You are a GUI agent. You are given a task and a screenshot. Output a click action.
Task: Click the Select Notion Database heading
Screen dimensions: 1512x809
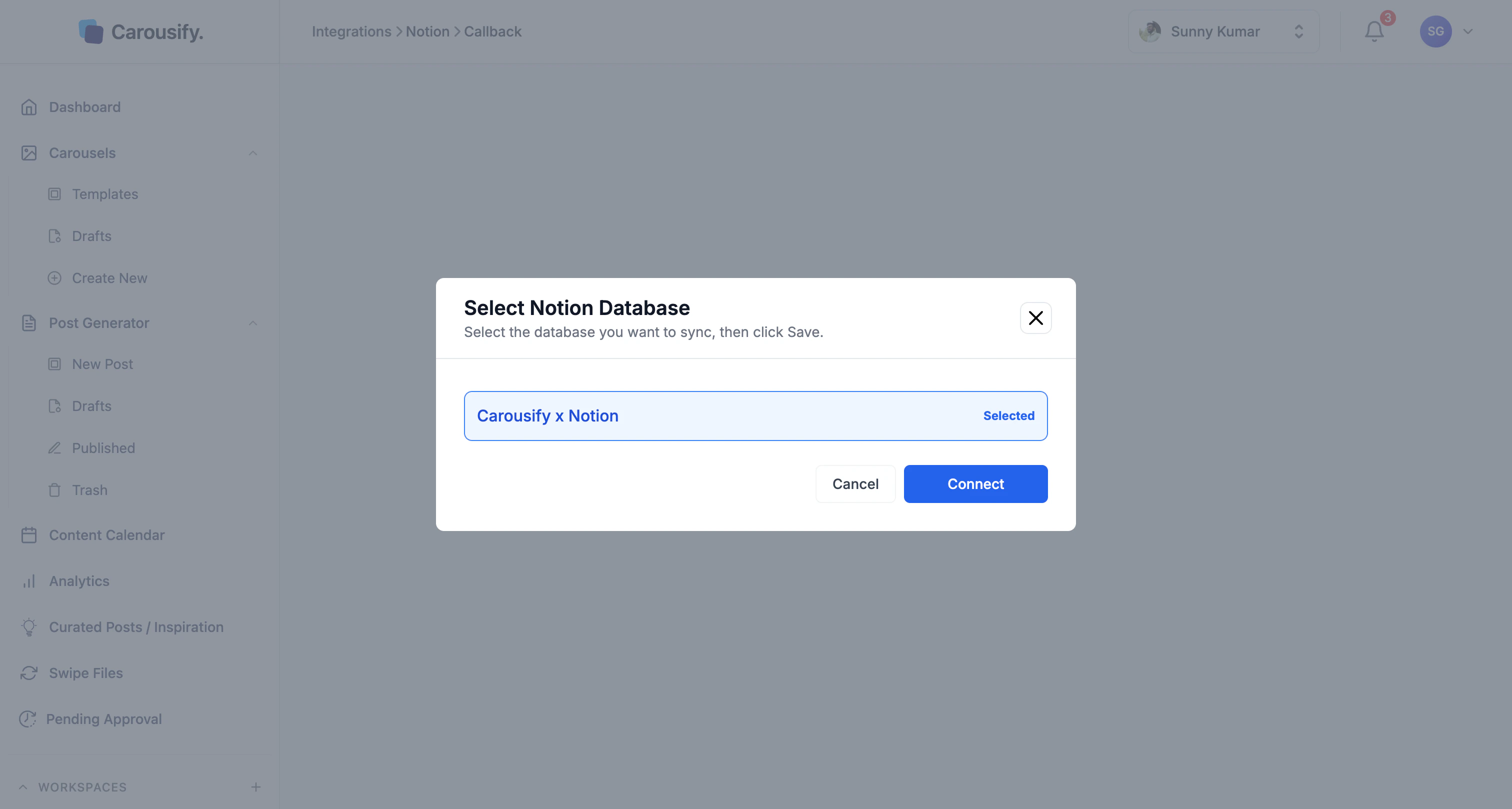[577, 307]
